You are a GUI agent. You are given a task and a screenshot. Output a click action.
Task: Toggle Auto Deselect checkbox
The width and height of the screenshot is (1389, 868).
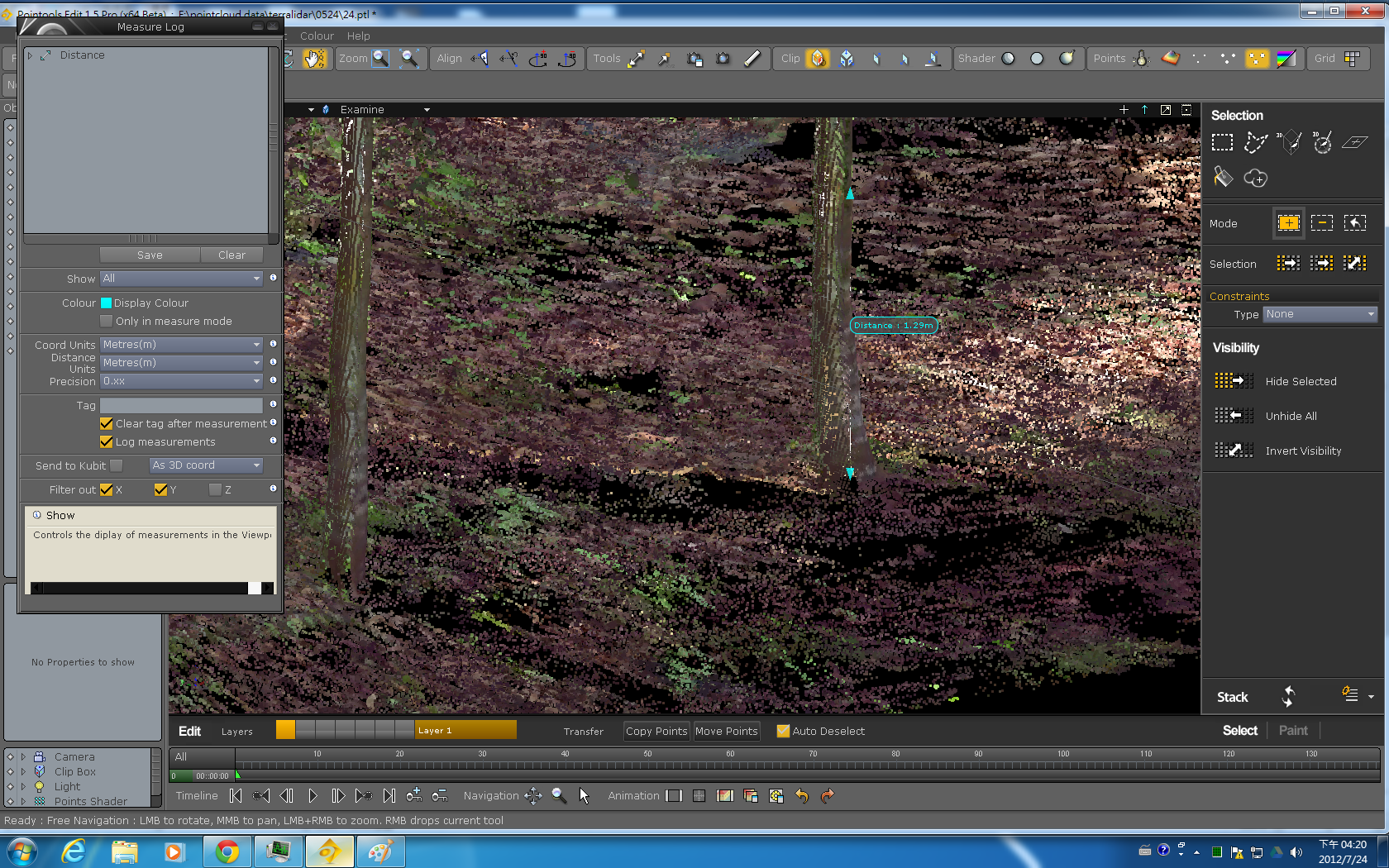click(783, 731)
